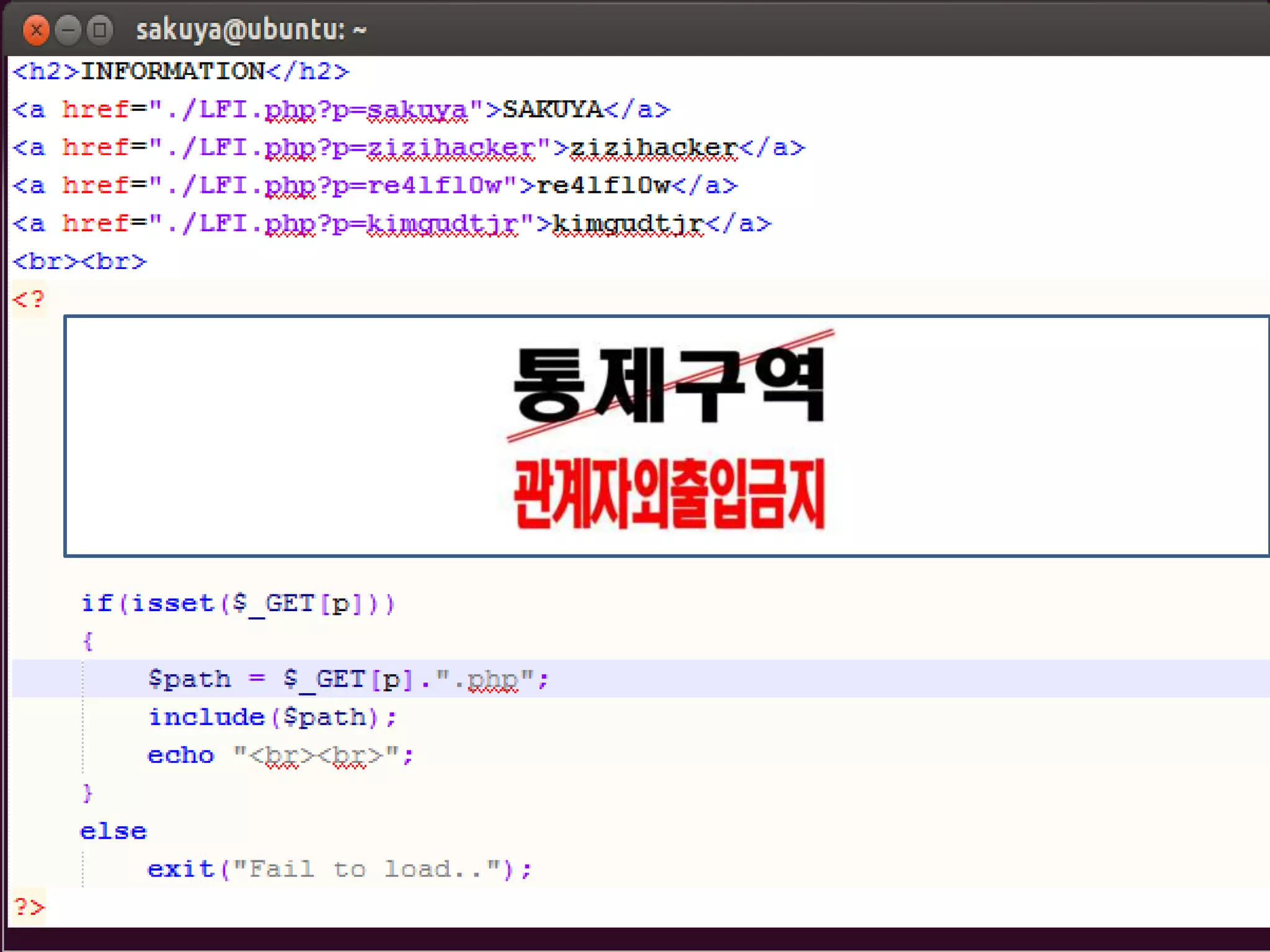Screen dimensions: 1270x952
Task: Click the minimize window button
Action: [68, 30]
